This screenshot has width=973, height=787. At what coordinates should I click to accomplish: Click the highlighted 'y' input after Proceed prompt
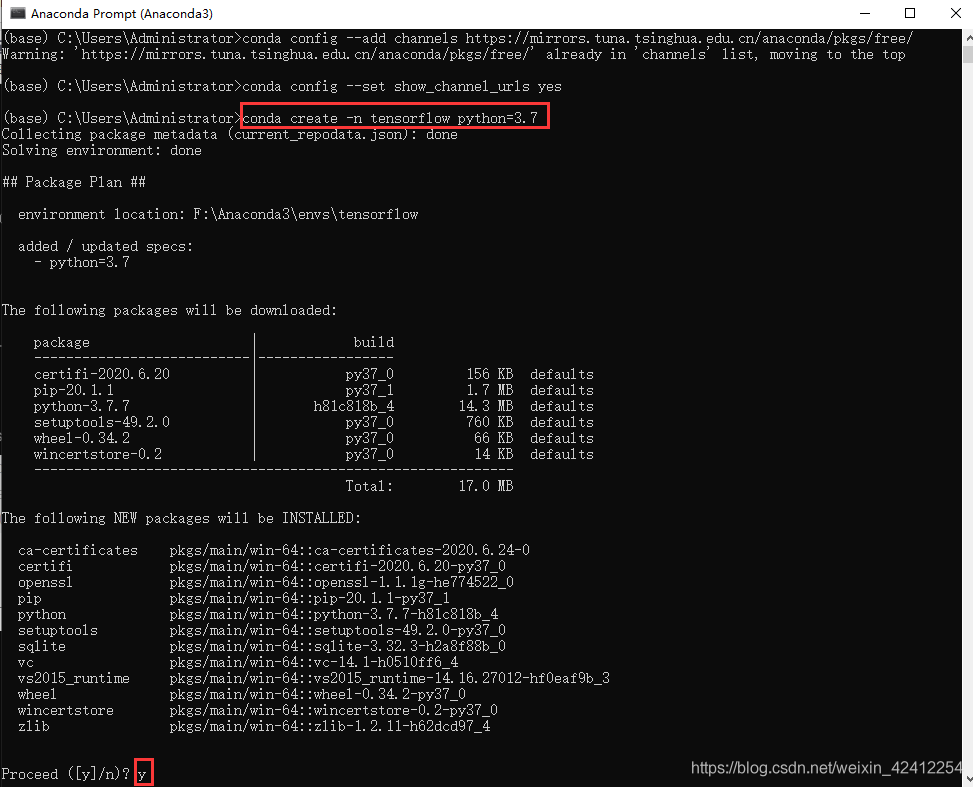coord(143,772)
